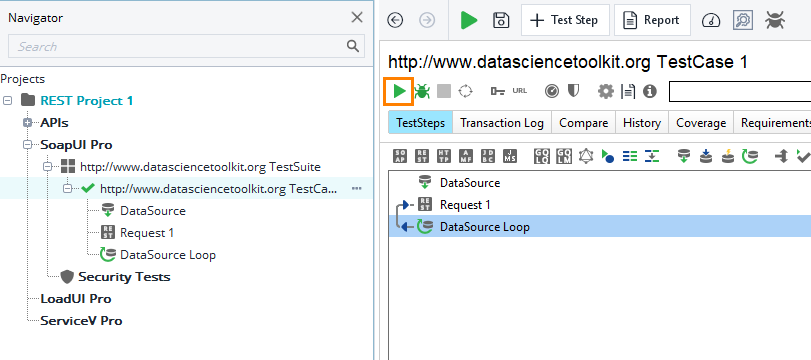
Task: Collapse the TestCase tree node
Action: pyautogui.click(x=68, y=189)
